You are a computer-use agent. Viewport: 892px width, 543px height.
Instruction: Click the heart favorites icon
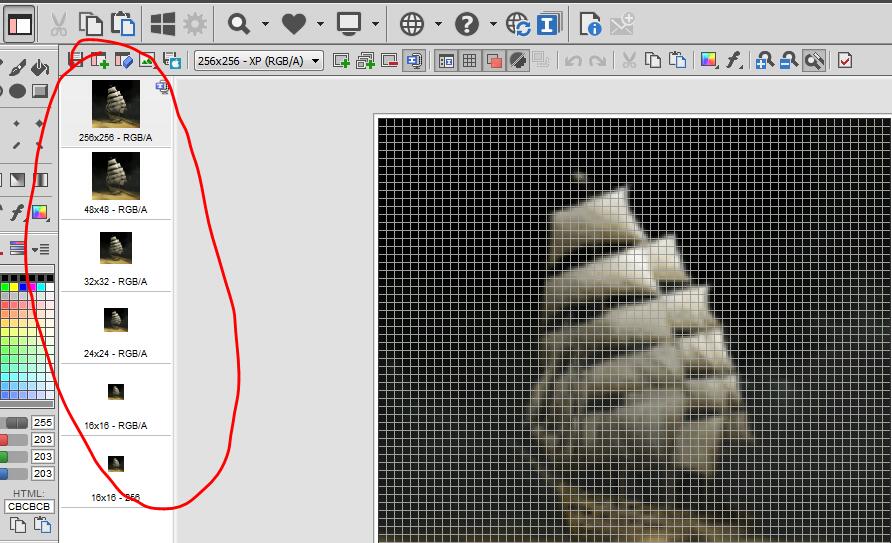294,24
